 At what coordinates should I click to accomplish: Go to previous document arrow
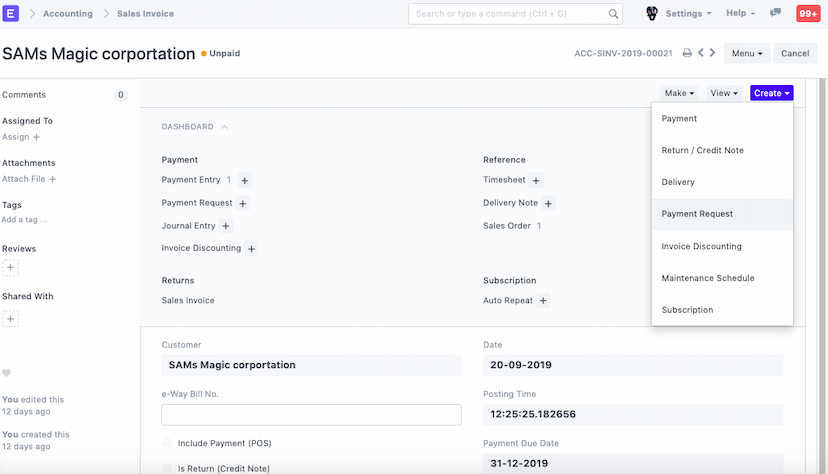(701, 53)
